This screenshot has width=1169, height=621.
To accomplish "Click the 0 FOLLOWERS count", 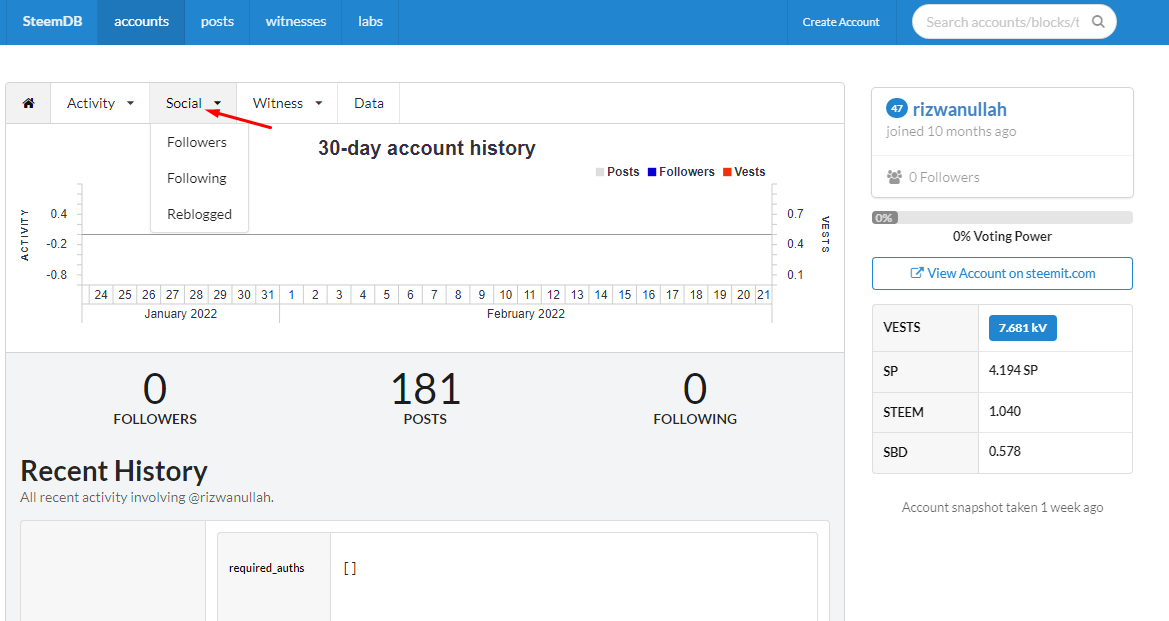I will coord(155,399).
